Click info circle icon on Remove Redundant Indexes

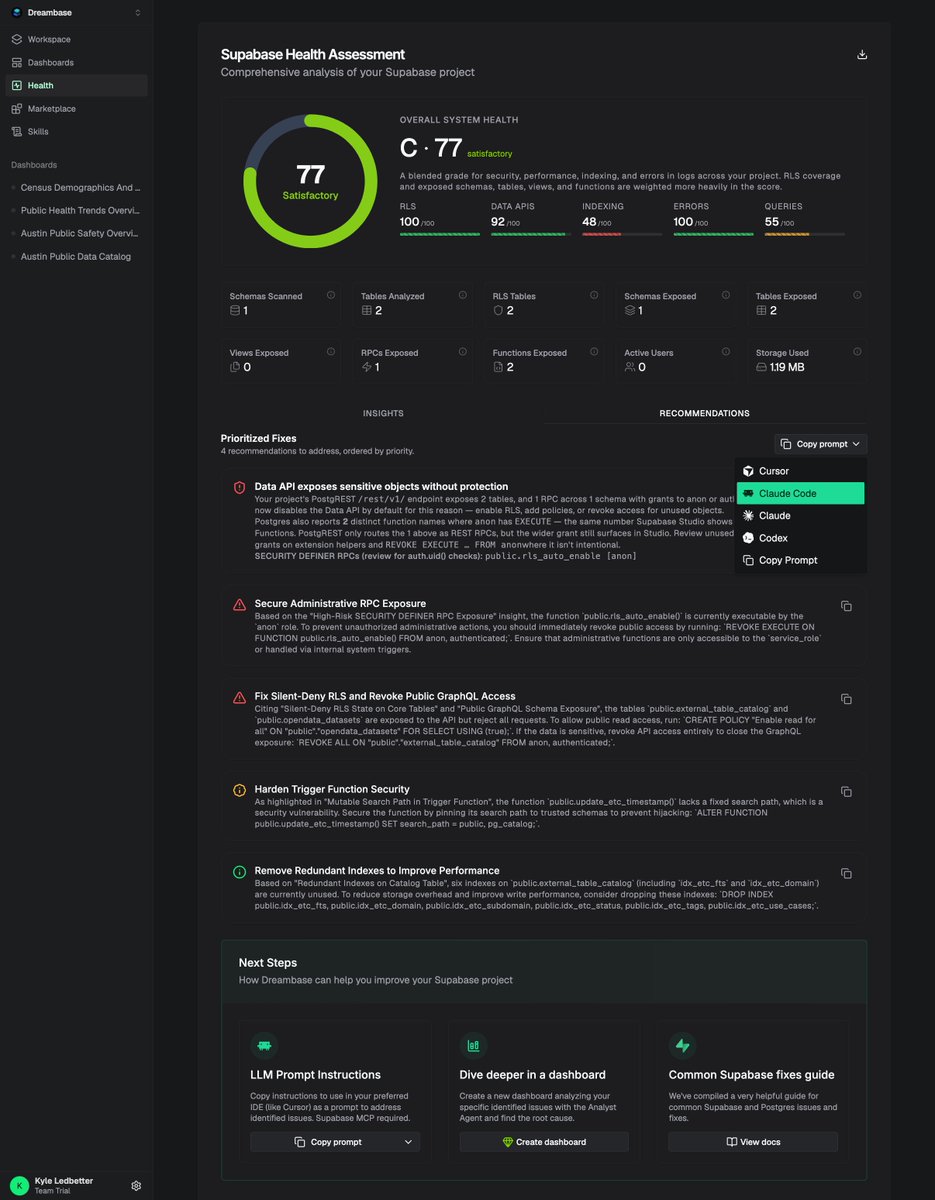[x=239, y=872]
